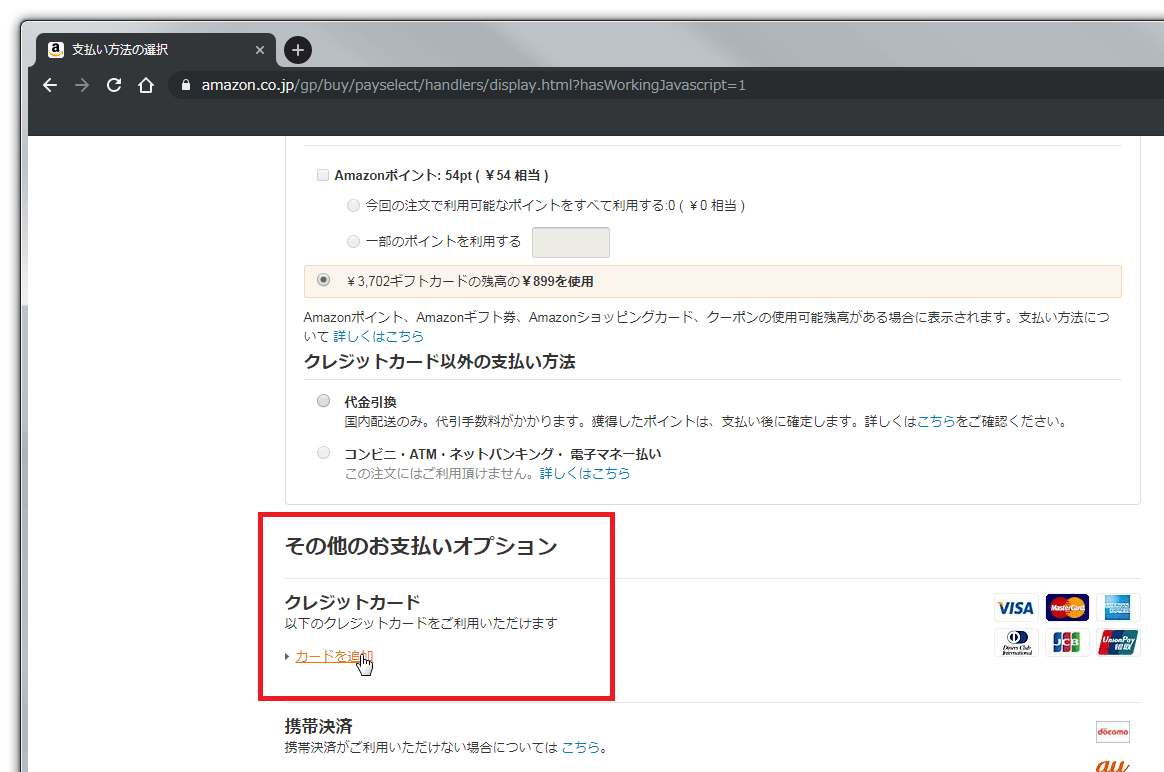Click the docomo carrier logo
Screen dimensions: 1164x772
point(1112,732)
